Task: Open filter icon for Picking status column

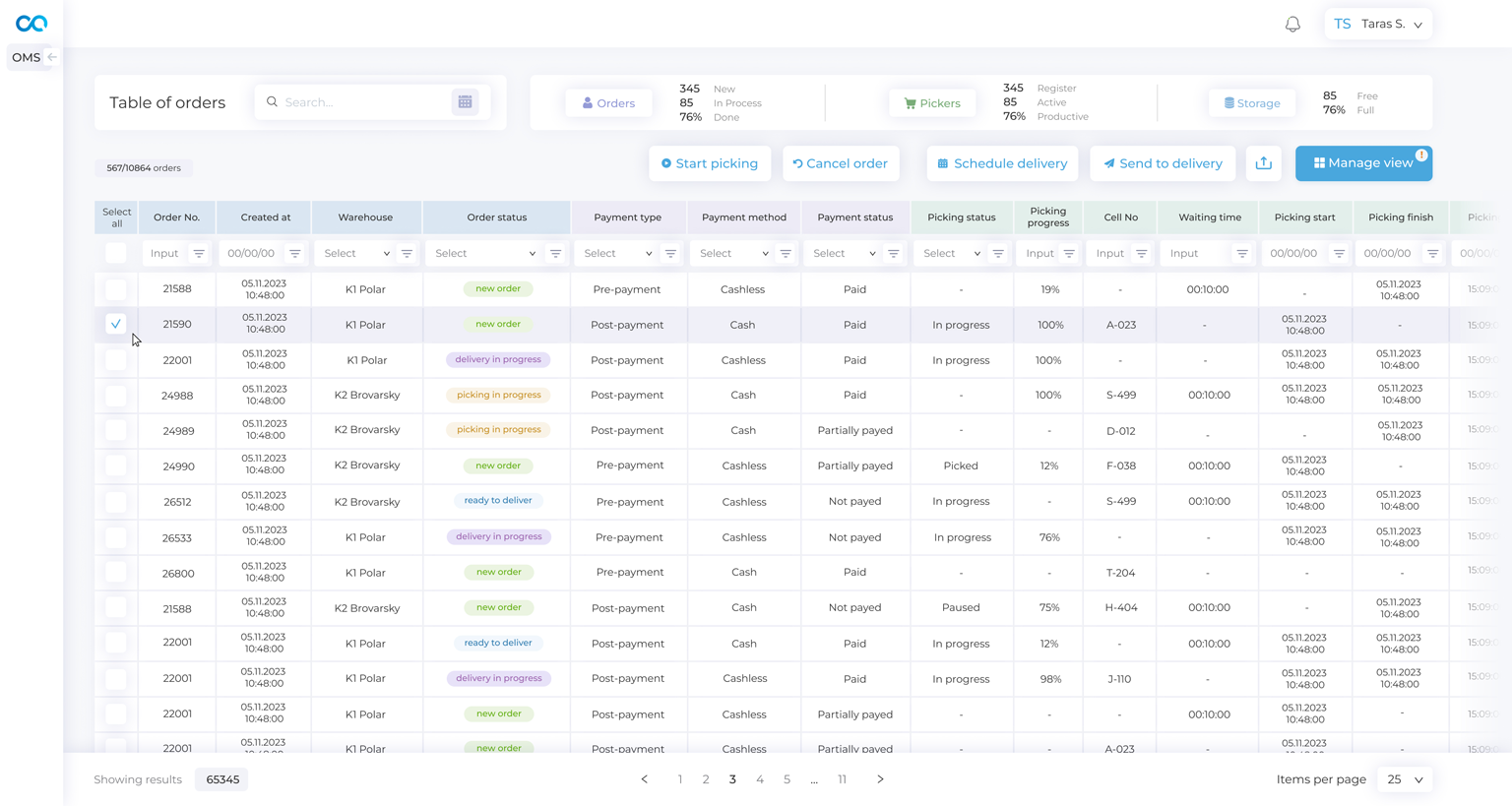Action: click(x=998, y=254)
